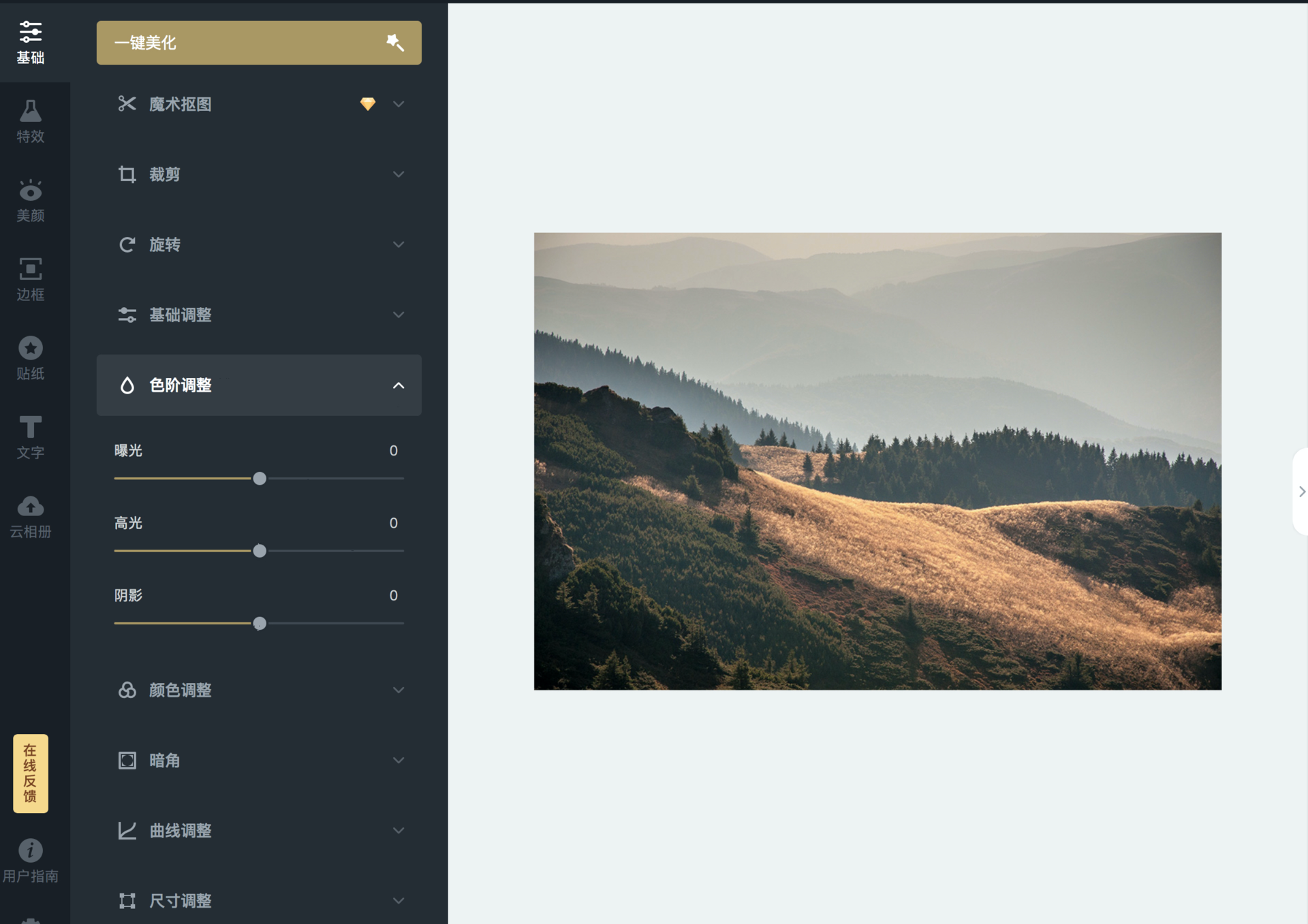The height and width of the screenshot is (924, 1308).
Task: Click the resize icon beside 尺寸调整
Action: 127,901
